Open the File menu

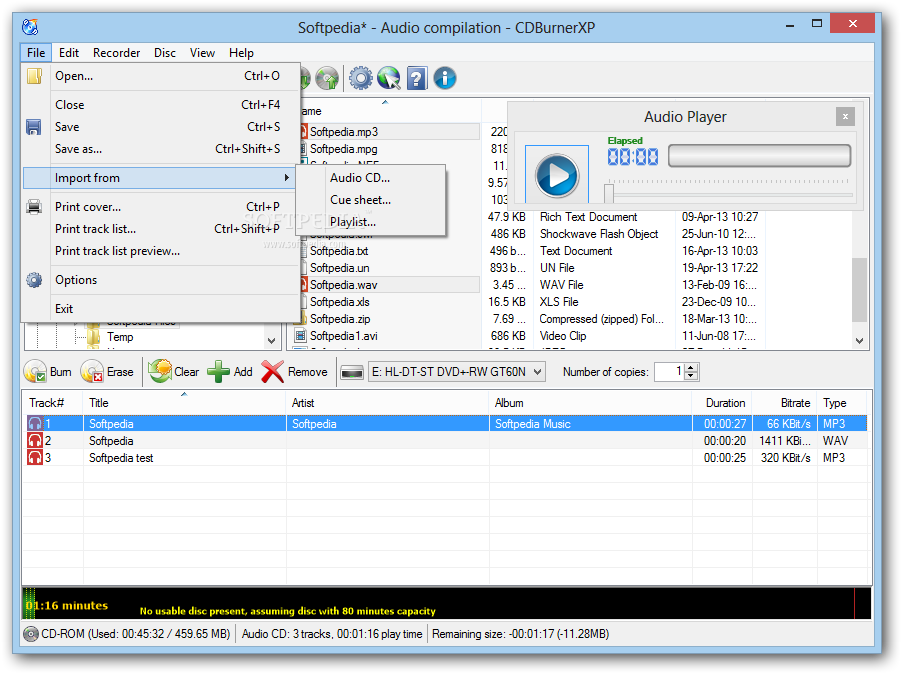coord(36,52)
